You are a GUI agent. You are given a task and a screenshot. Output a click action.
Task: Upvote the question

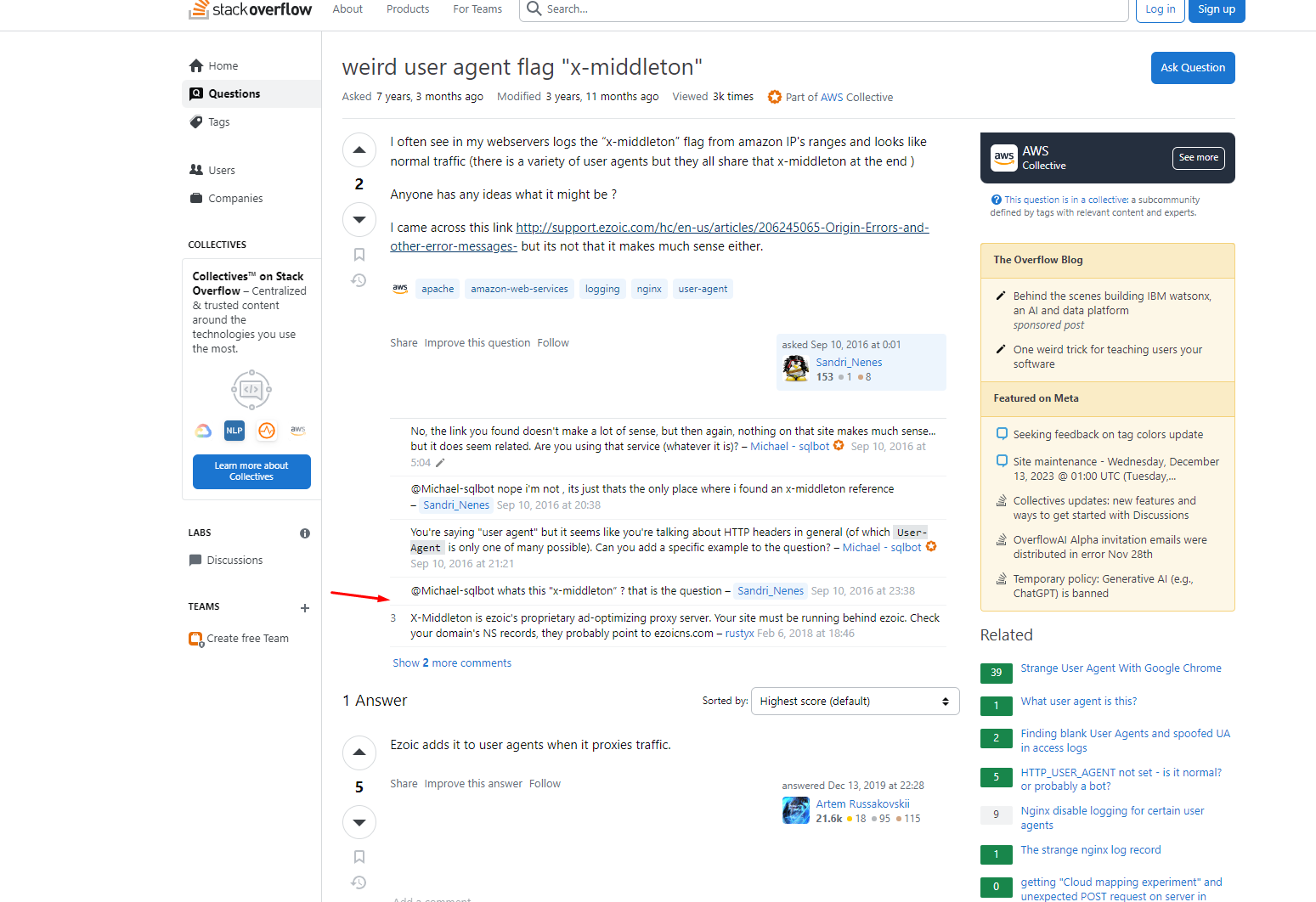[x=359, y=150]
